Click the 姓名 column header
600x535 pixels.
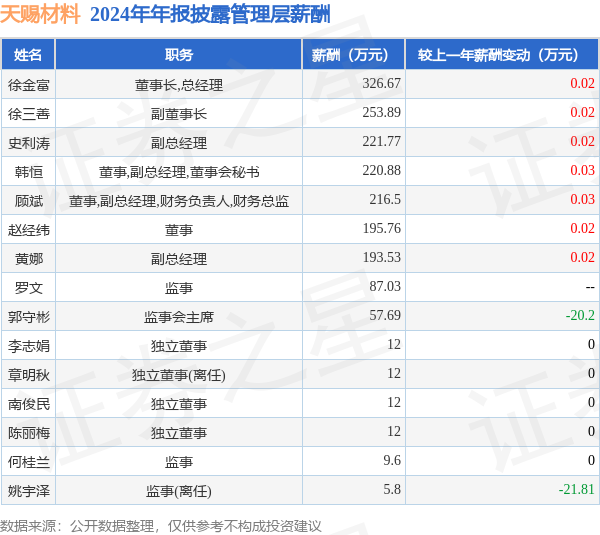click(x=28, y=55)
